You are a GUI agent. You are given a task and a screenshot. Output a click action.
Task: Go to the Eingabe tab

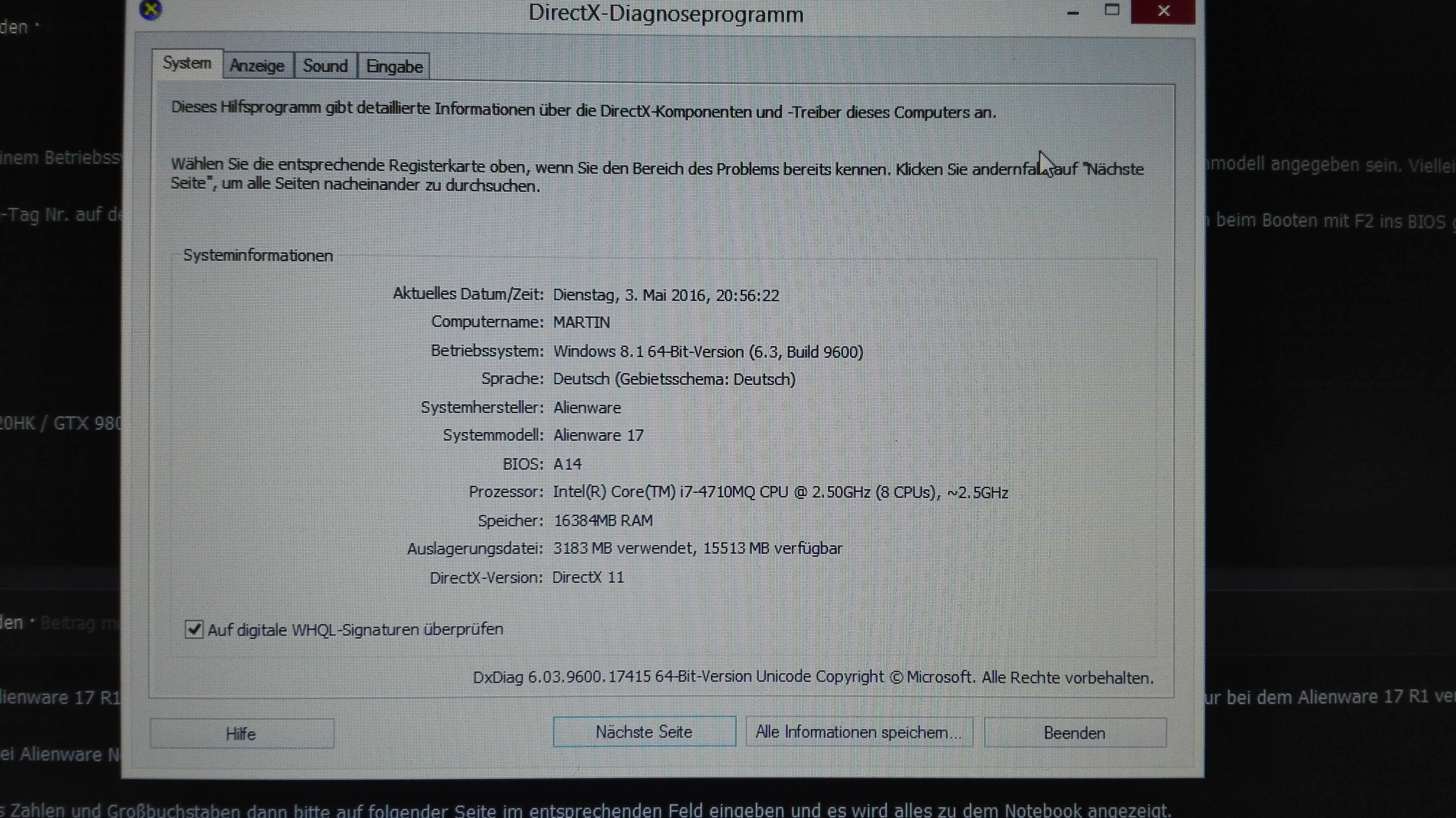[x=394, y=67]
